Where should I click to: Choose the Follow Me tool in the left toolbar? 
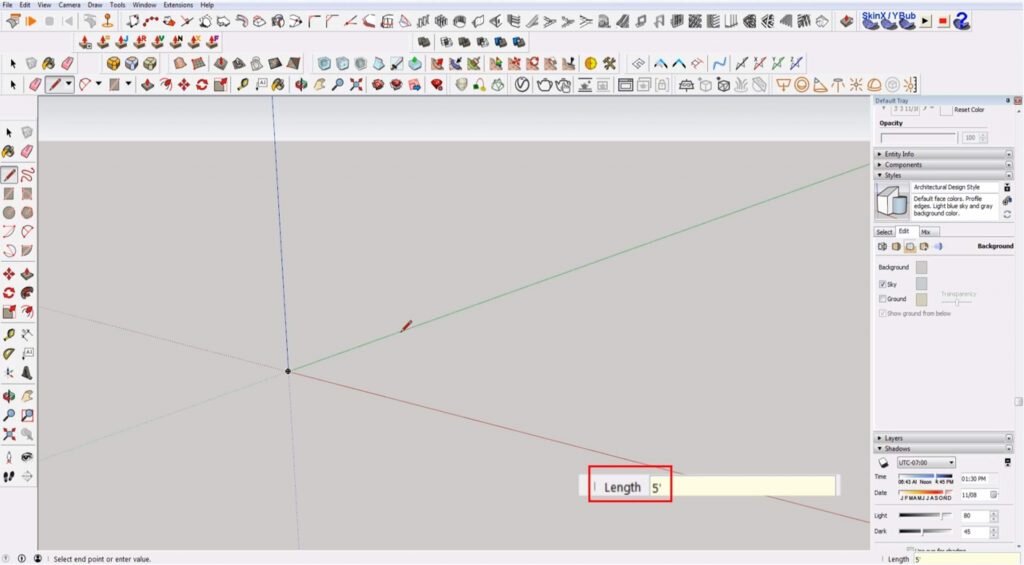tap(27, 293)
